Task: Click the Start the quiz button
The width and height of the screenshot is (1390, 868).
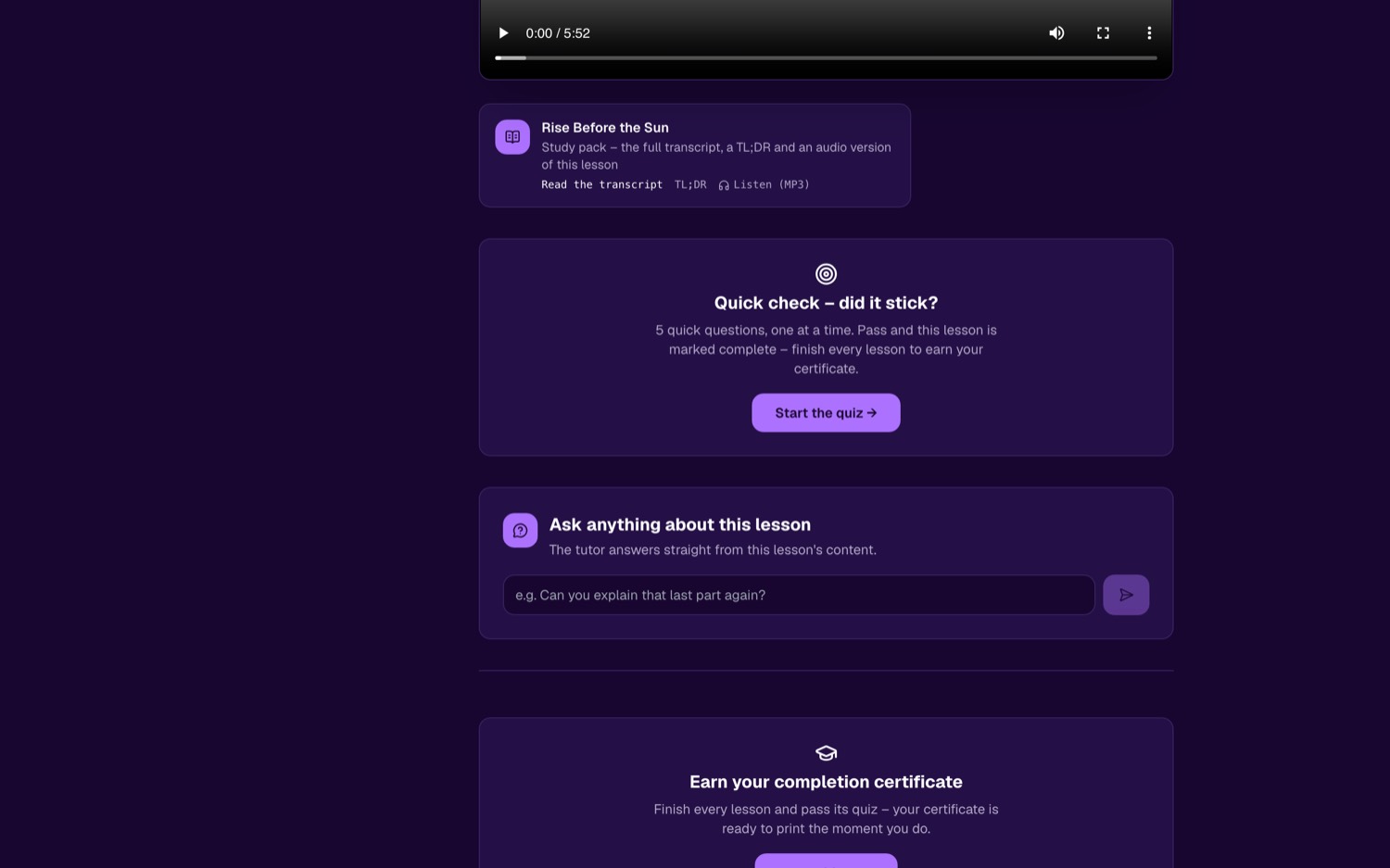Action: pos(826,413)
